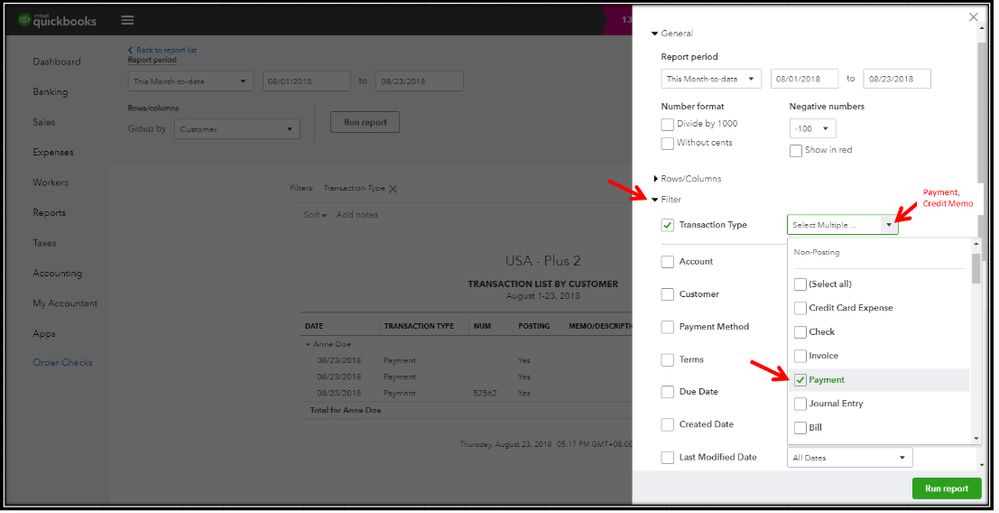Click the panel end date 08/23/2018 field
999x513 pixels.
pyautogui.click(x=897, y=79)
